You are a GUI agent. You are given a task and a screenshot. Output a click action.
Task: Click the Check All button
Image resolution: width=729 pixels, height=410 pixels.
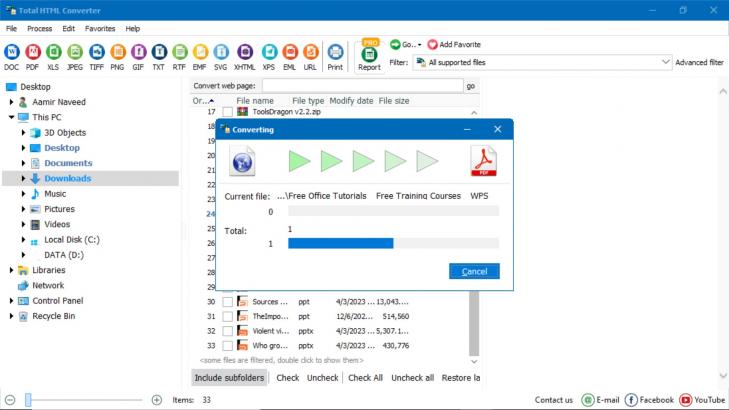(x=365, y=378)
